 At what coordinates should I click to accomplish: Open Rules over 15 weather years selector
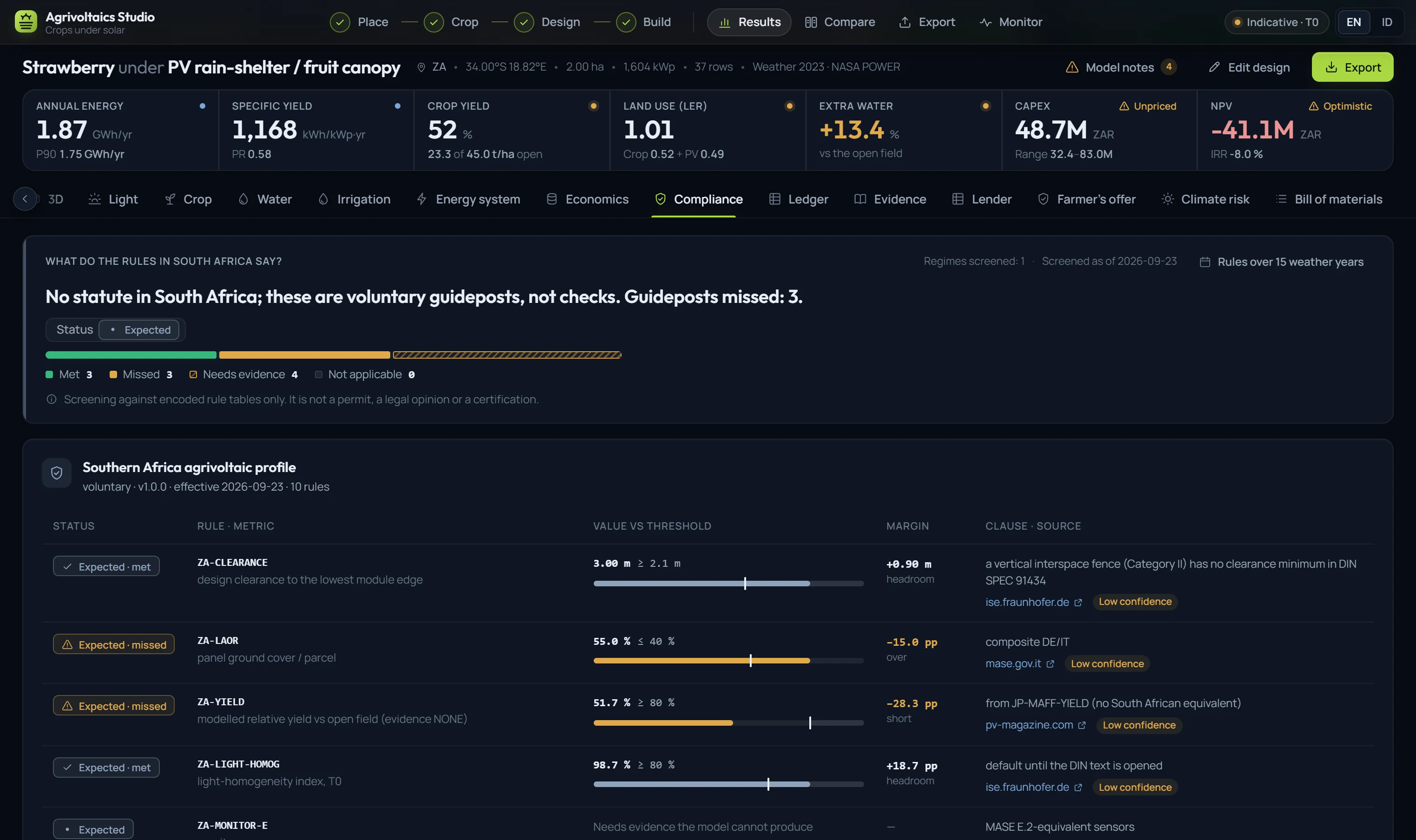point(1281,262)
